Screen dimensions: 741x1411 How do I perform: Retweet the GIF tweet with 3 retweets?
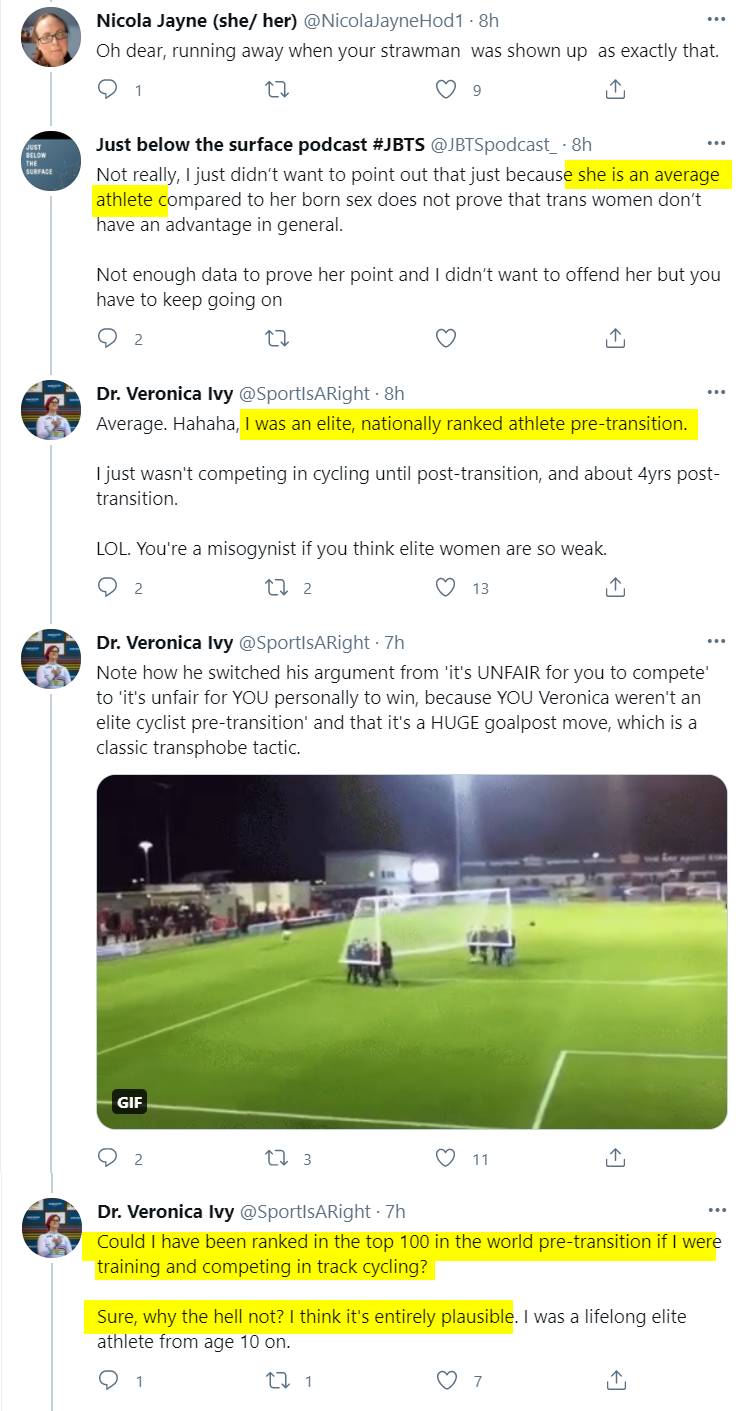pos(276,1158)
